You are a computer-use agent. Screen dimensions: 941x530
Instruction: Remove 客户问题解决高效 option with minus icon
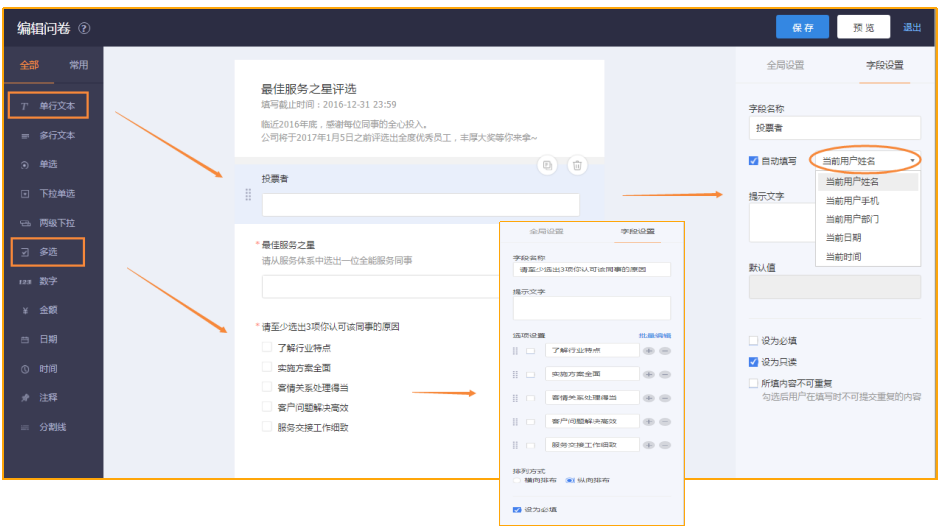(665, 421)
